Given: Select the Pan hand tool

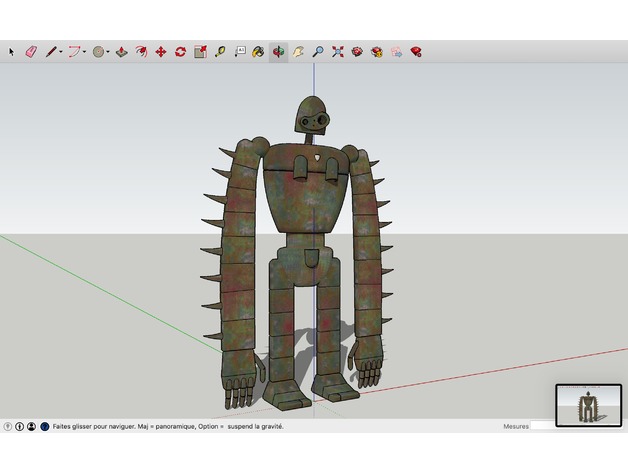Looking at the screenshot, I should [298, 52].
